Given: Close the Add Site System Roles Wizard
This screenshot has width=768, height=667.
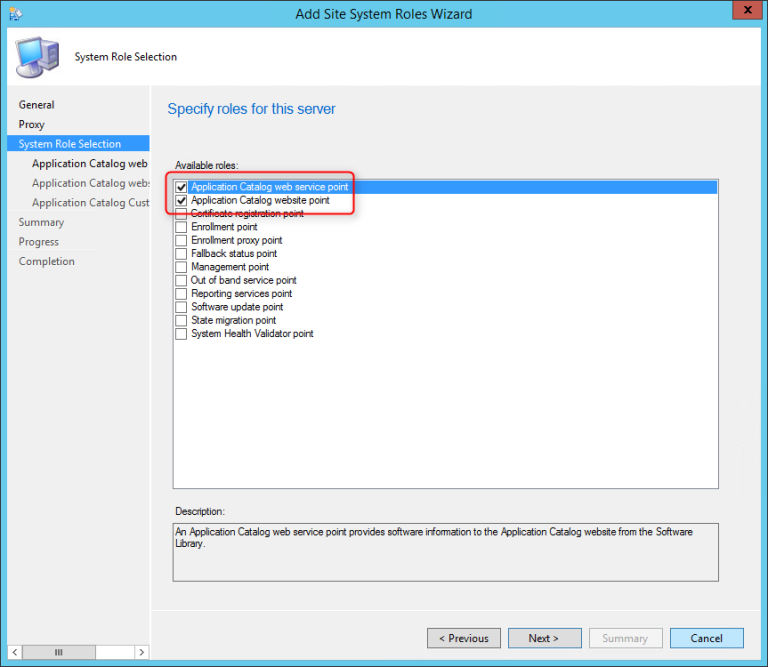Looking at the screenshot, I should pyautogui.click(x=743, y=13).
